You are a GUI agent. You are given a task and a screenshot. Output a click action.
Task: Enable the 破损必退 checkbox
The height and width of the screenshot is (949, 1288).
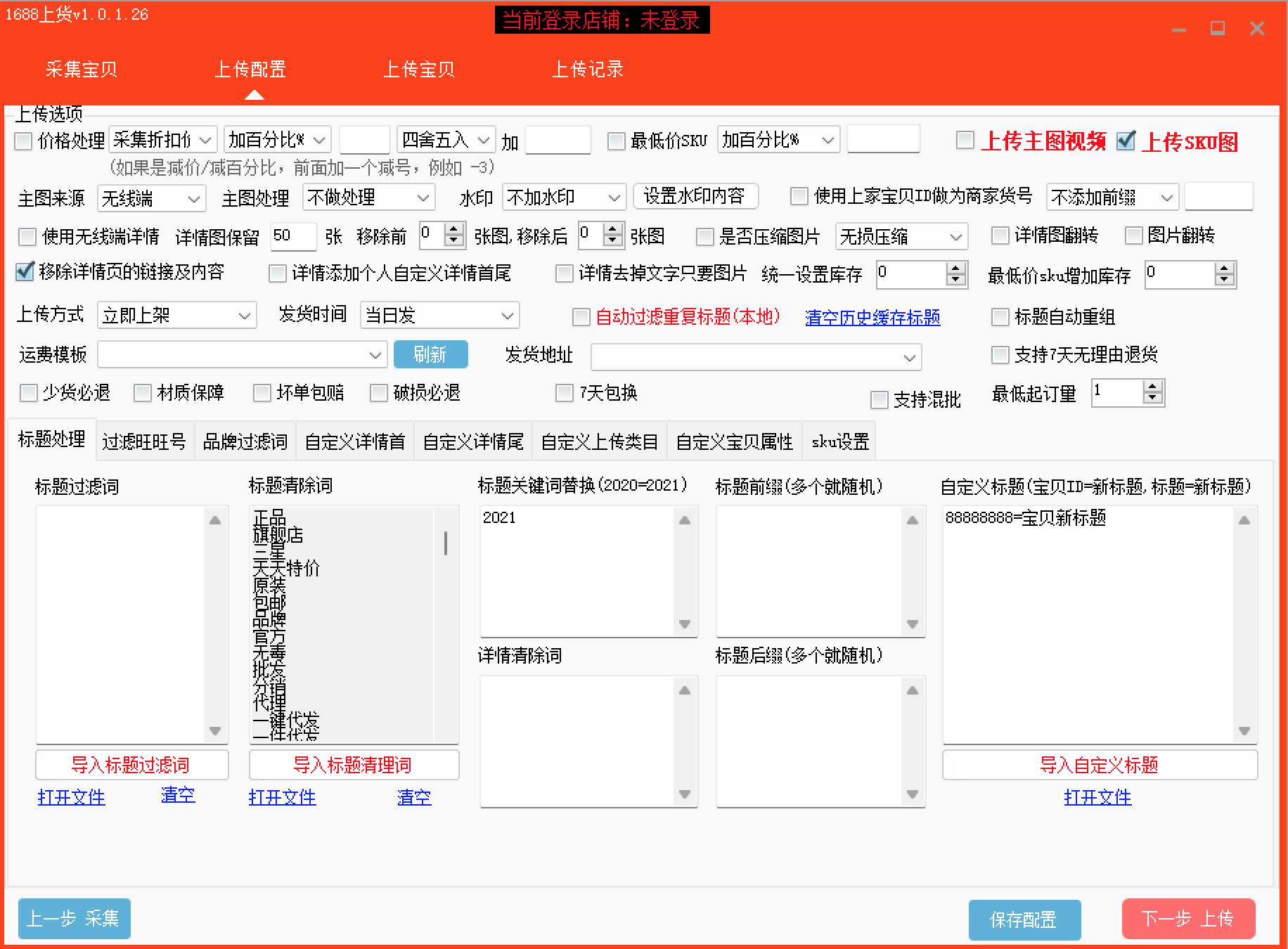[379, 392]
